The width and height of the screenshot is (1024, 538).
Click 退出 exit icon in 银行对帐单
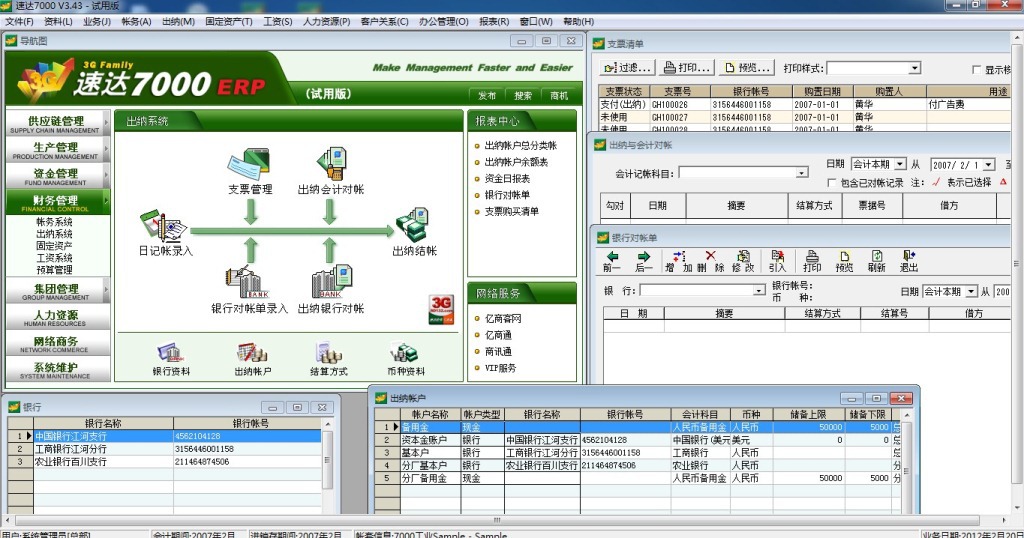pos(908,261)
